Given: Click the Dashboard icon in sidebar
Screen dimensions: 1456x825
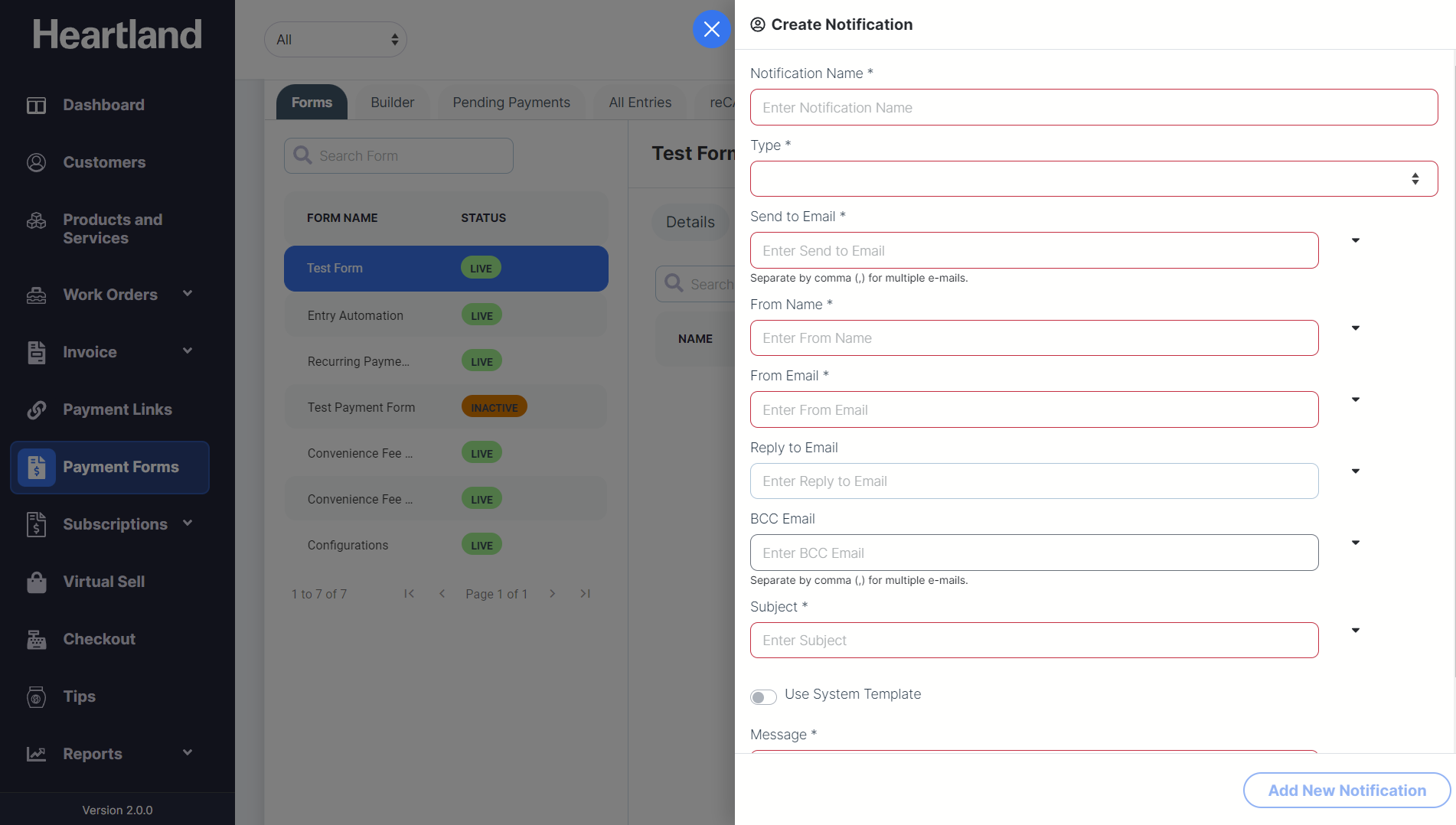Looking at the screenshot, I should [x=36, y=106].
